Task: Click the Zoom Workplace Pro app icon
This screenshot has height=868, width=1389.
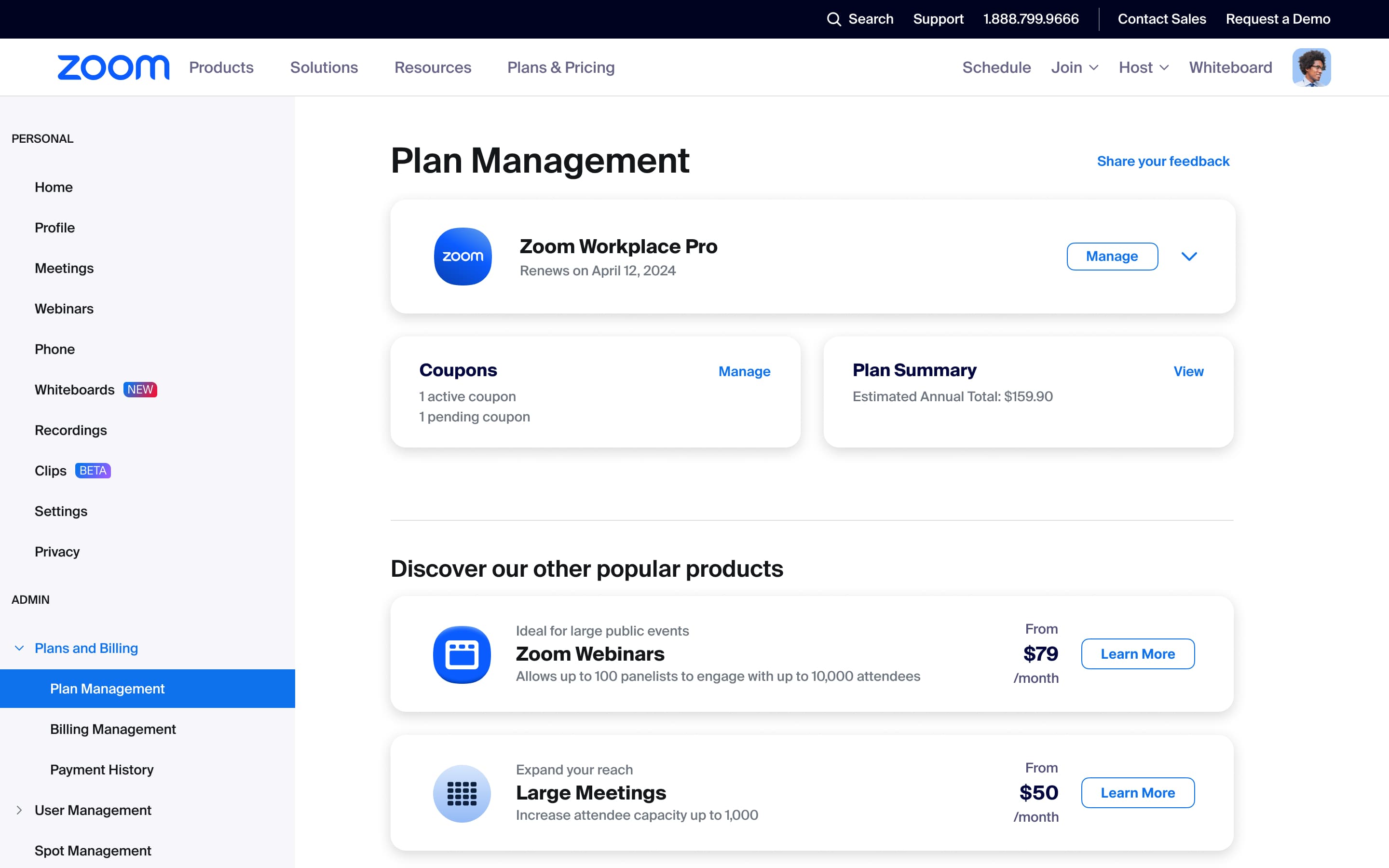Action: click(463, 256)
